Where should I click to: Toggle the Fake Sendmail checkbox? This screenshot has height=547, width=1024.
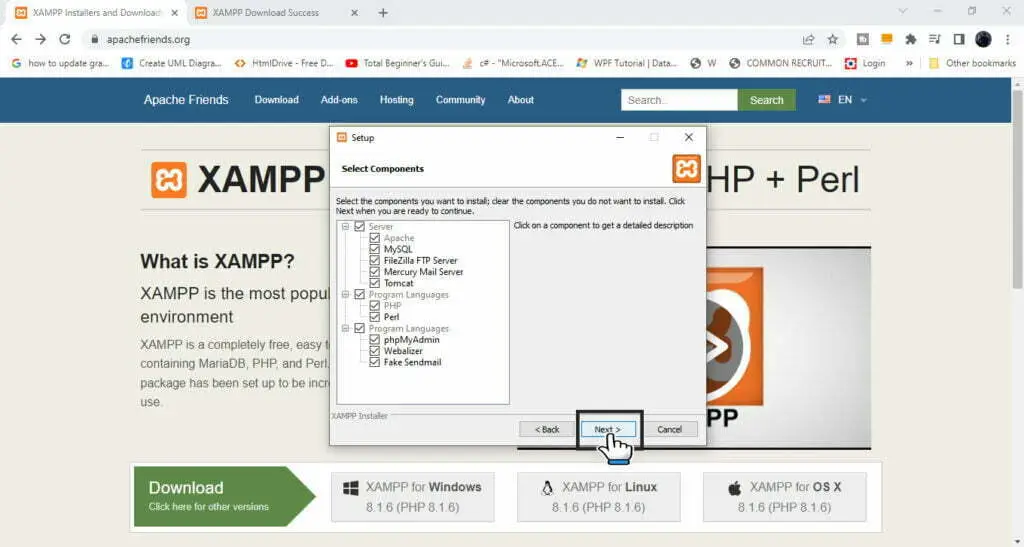374,362
